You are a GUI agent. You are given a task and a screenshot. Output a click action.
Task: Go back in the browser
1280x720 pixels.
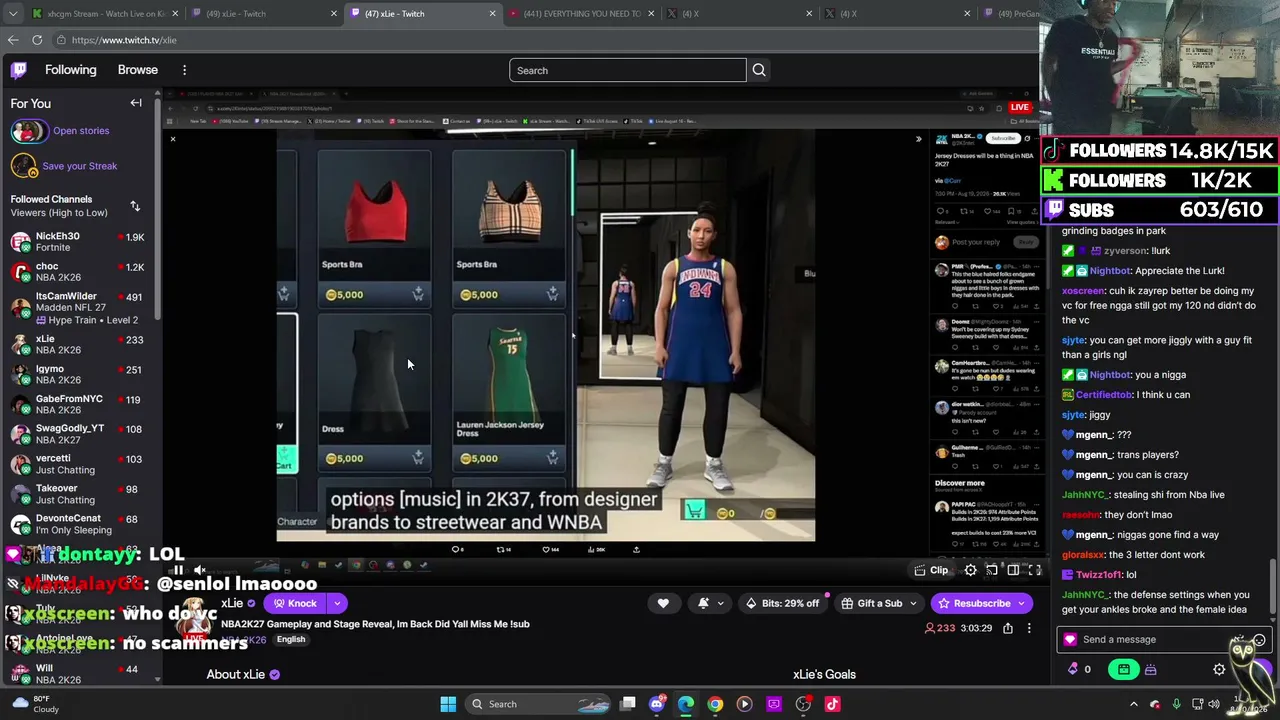point(13,40)
